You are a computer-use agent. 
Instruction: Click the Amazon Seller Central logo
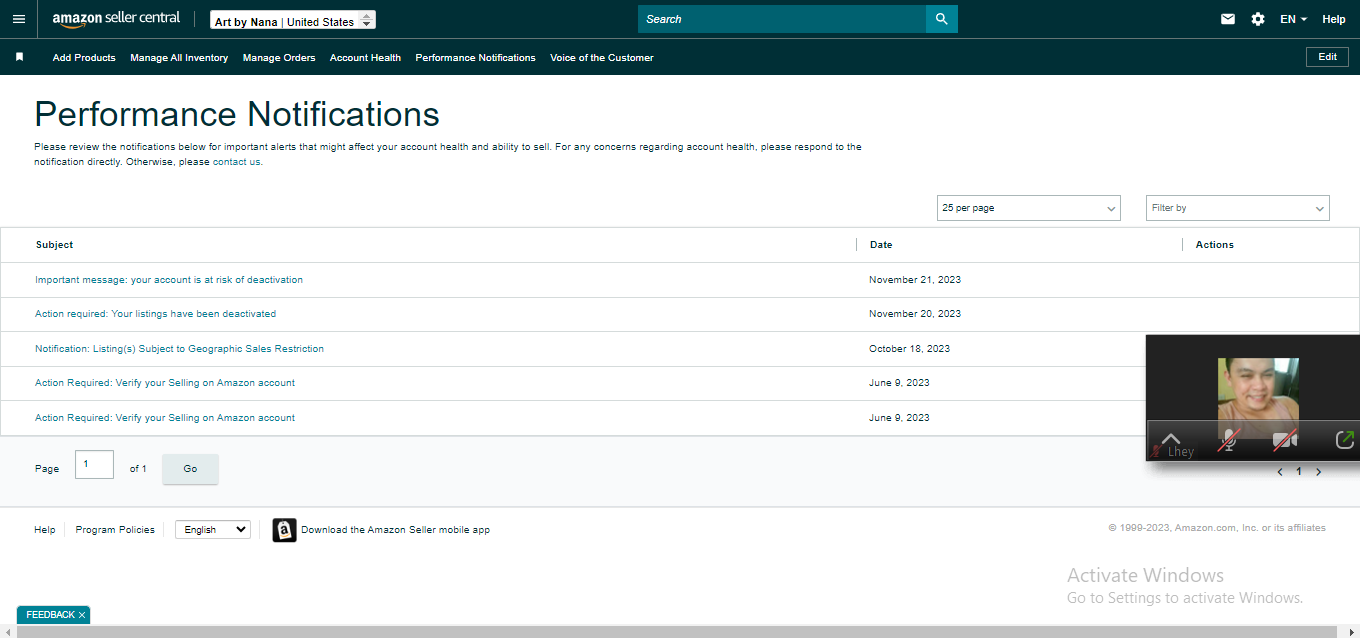click(116, 19)
